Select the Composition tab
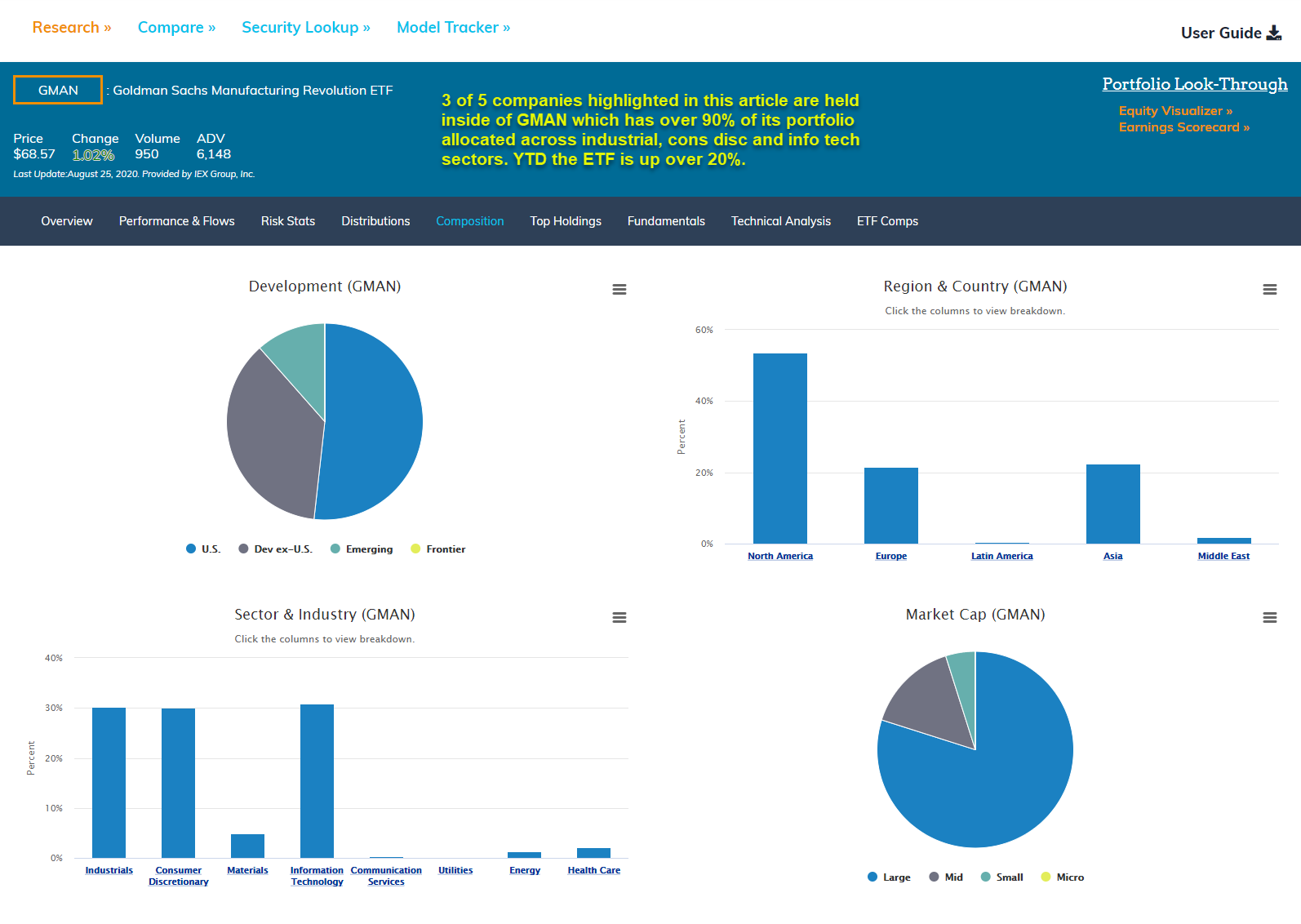This screenshot has width=1301, height=924. (x=470, y=221)
